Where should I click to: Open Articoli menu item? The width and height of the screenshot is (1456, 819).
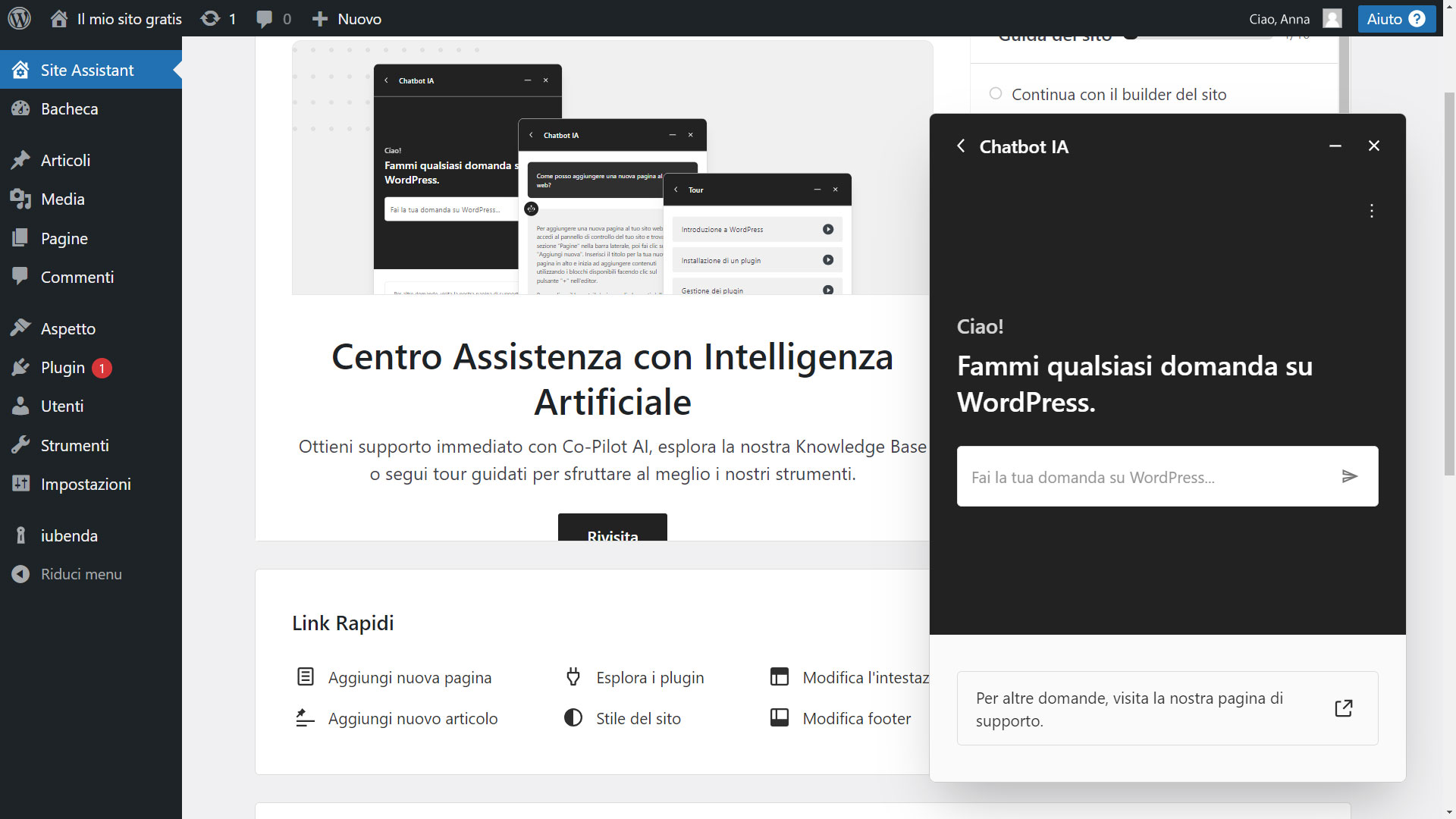pyautogui.click(x=91, y=160)
